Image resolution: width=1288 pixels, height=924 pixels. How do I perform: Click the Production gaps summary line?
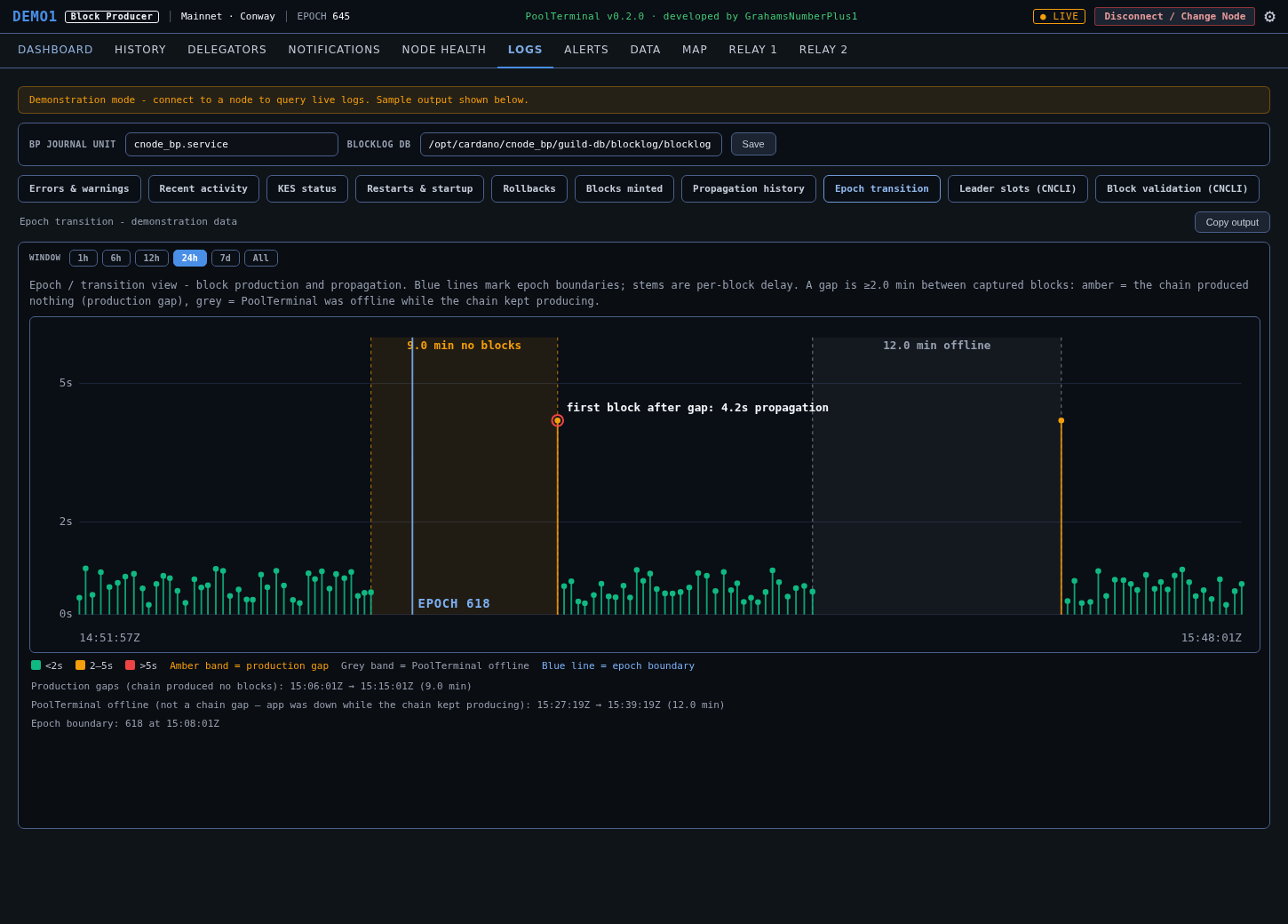pyautogui.click(x=251, y=687)
